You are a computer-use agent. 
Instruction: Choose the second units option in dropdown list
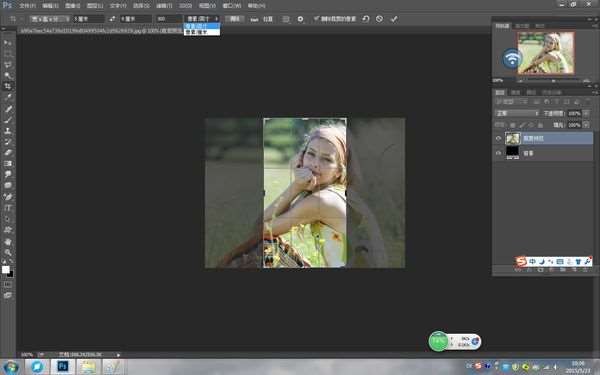(202, 32)
